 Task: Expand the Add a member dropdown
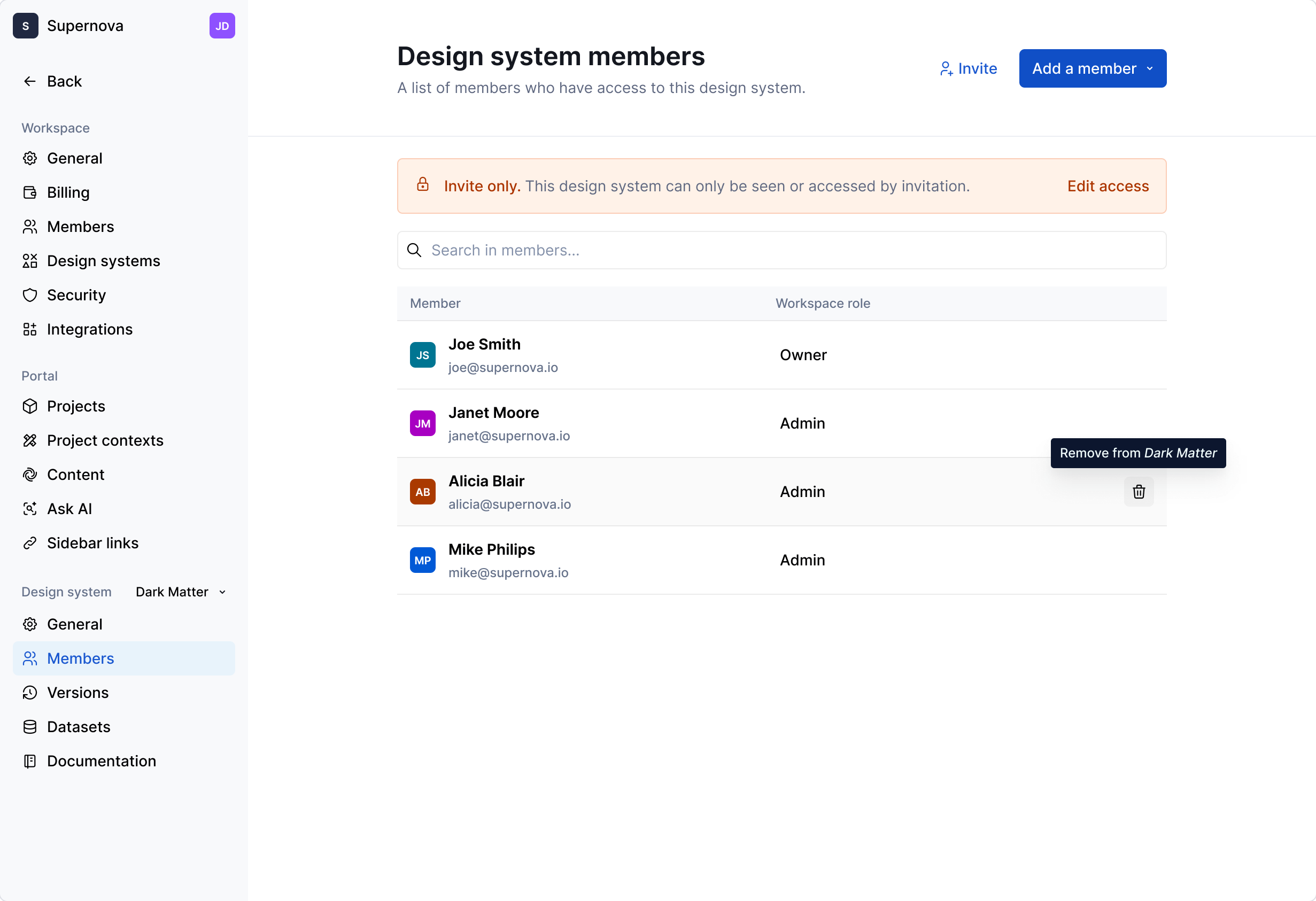tap(1150, 68)
